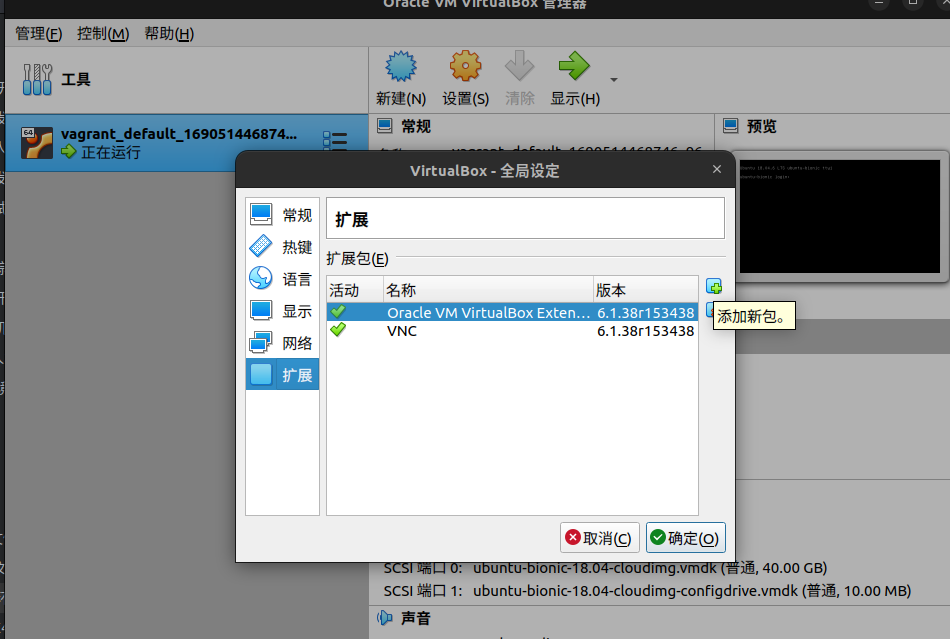The height and width of the screenshot is (639, 950).
Task: Click the vagrant_default VM 64-bit OS icon
Action: tap(36, 142)
